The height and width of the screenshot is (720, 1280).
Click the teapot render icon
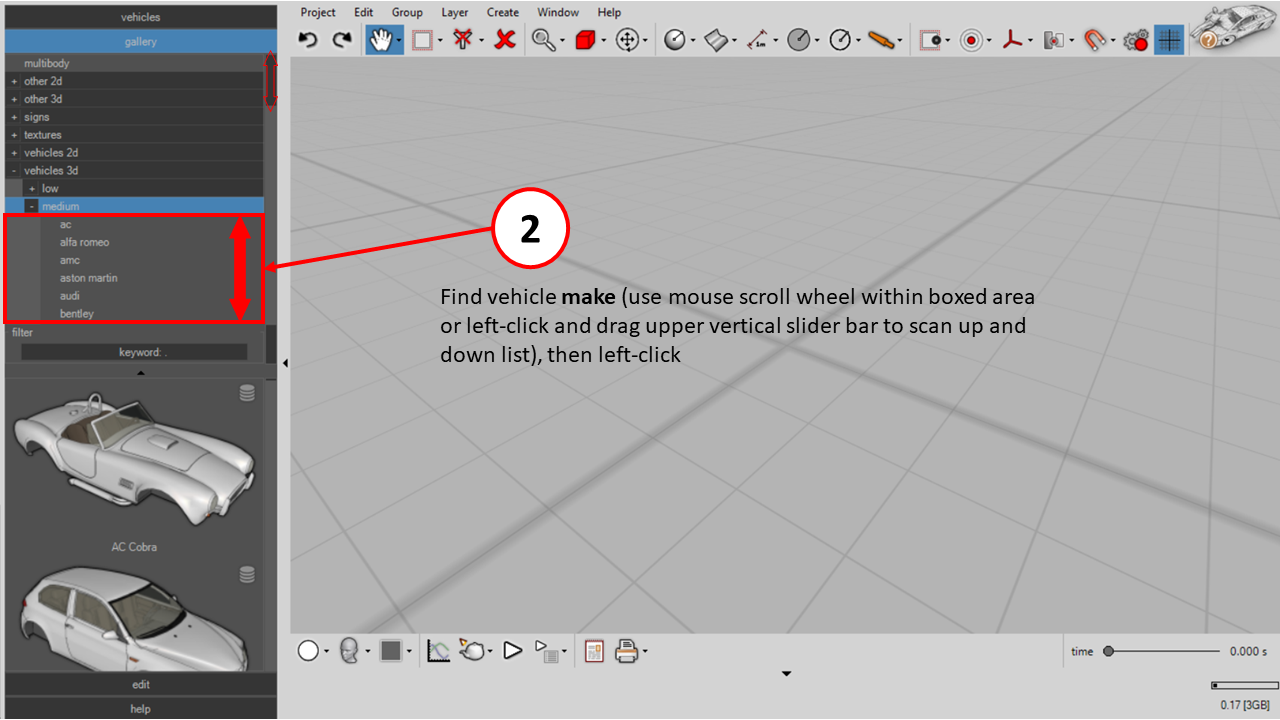pos(472,651)
